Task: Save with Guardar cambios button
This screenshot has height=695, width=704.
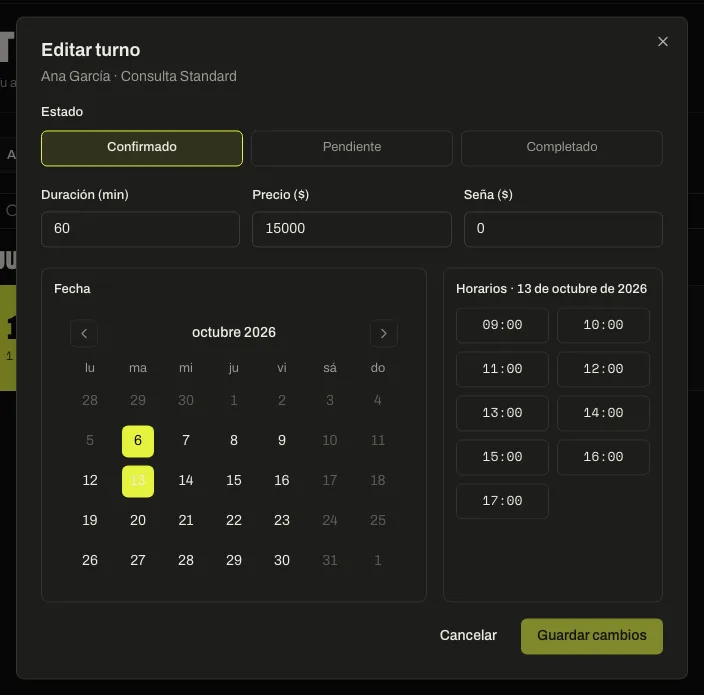Action: click(x=592, y=636)
